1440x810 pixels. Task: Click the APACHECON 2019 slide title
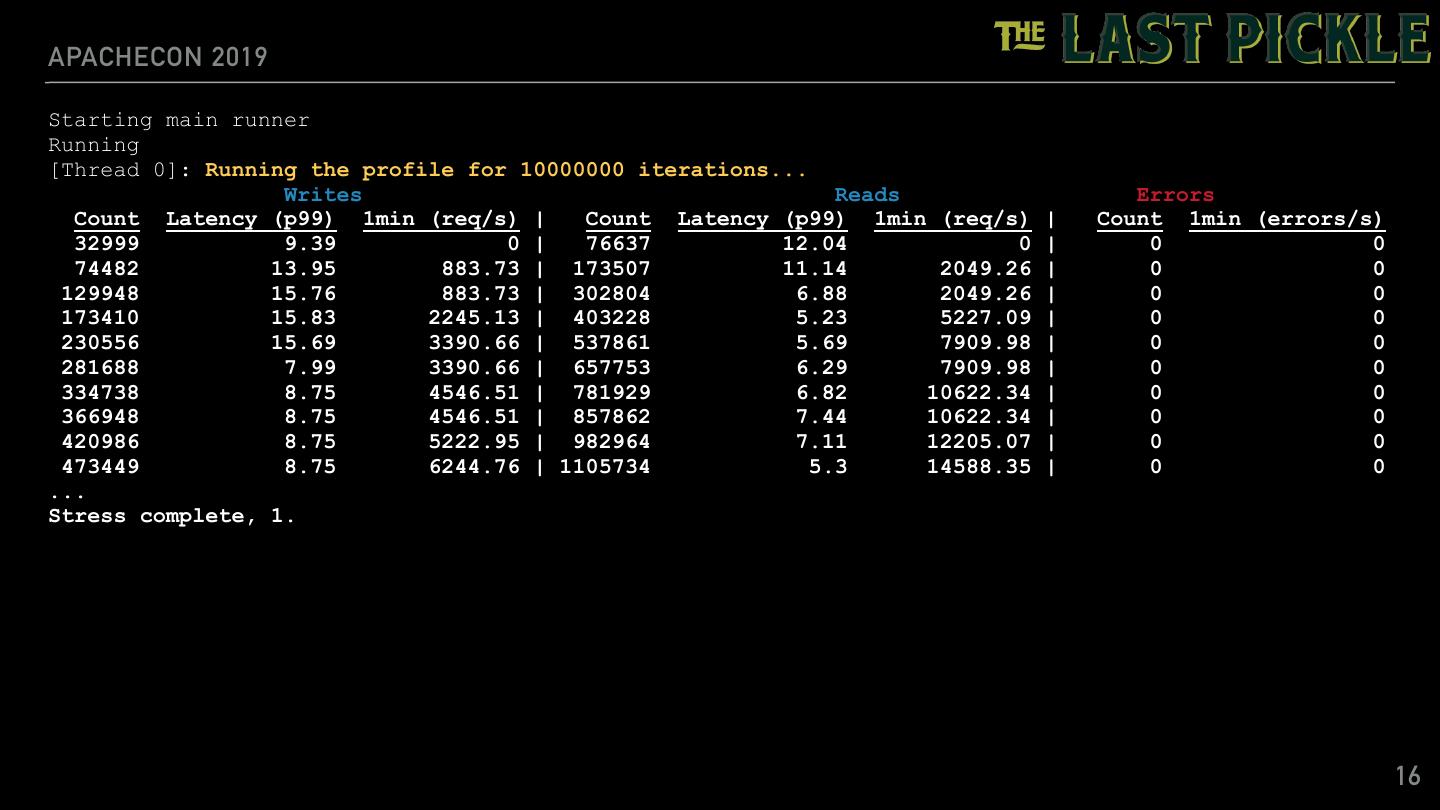pyautogui.click(x=158, y=57)
